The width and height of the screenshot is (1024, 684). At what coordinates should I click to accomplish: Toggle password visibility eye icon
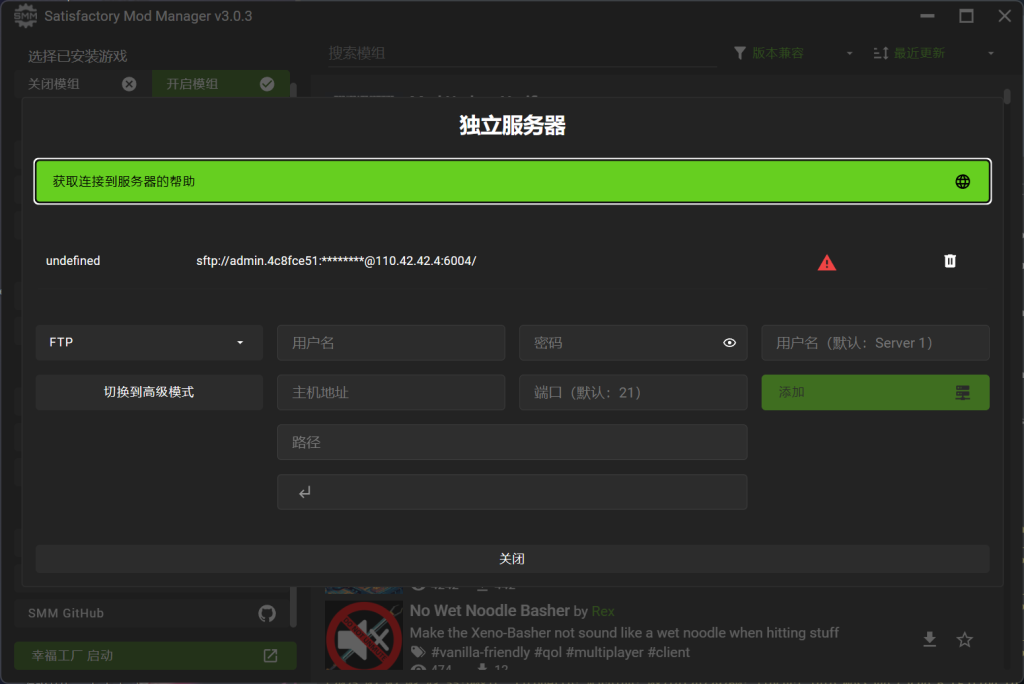729,343
